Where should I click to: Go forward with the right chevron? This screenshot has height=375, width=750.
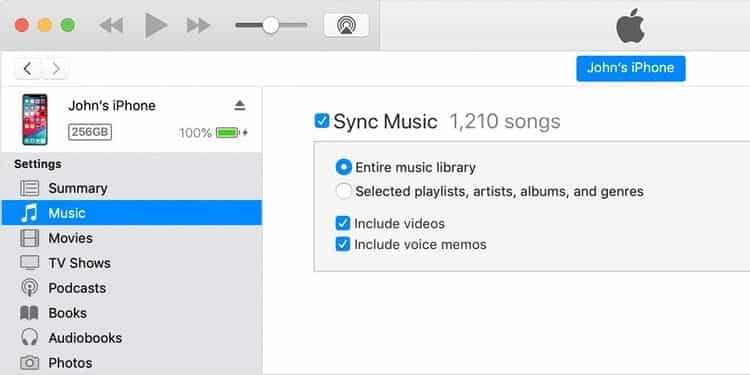click(x=56, y=69)
